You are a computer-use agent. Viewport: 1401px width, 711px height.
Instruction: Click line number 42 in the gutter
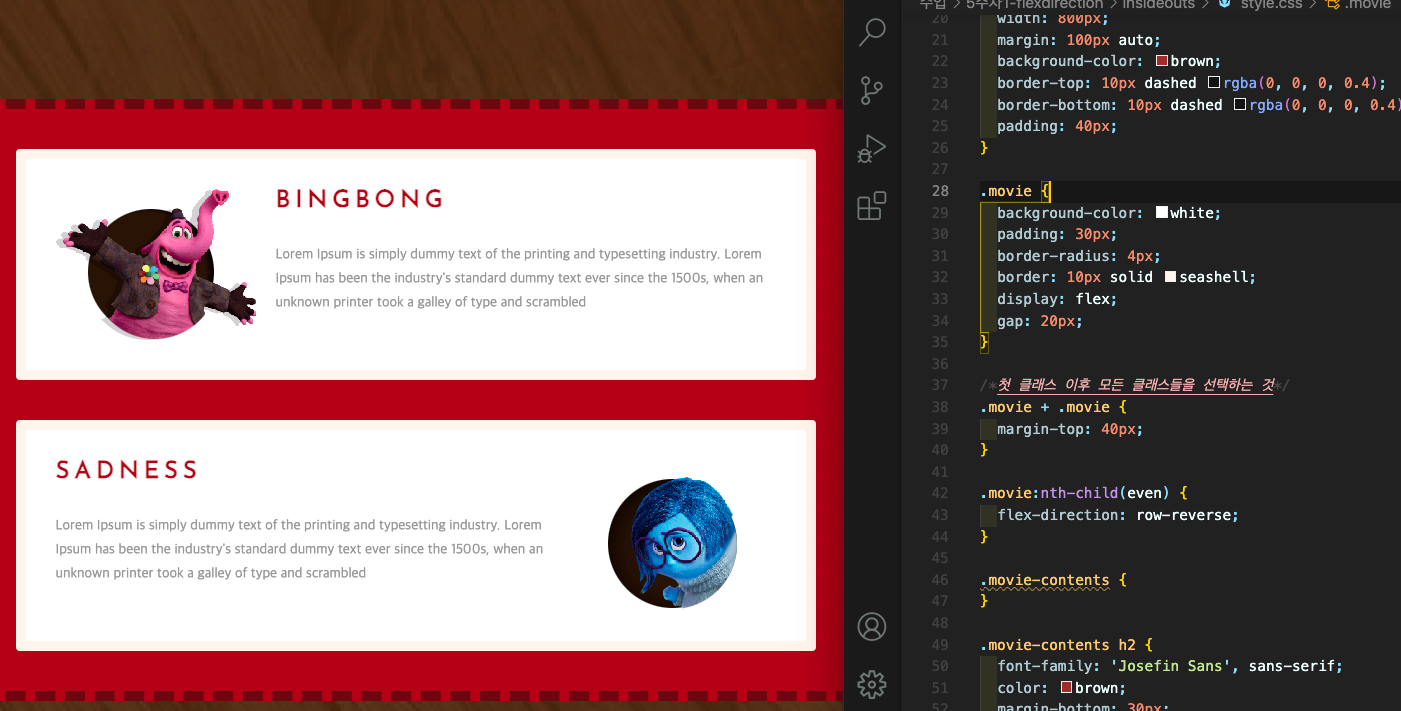pos(939,493)
